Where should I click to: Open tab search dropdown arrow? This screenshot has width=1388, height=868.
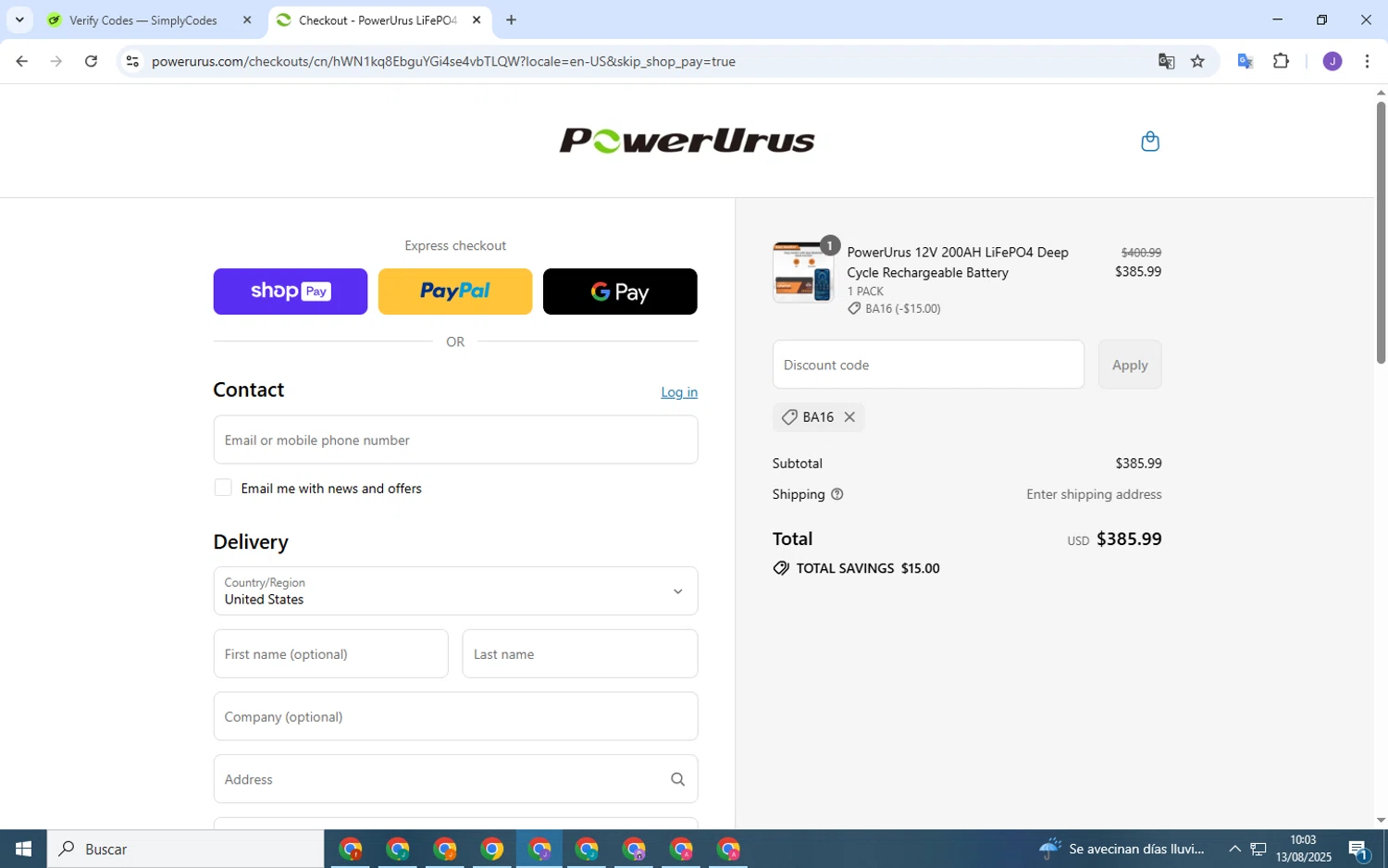(x=19, y=19)
